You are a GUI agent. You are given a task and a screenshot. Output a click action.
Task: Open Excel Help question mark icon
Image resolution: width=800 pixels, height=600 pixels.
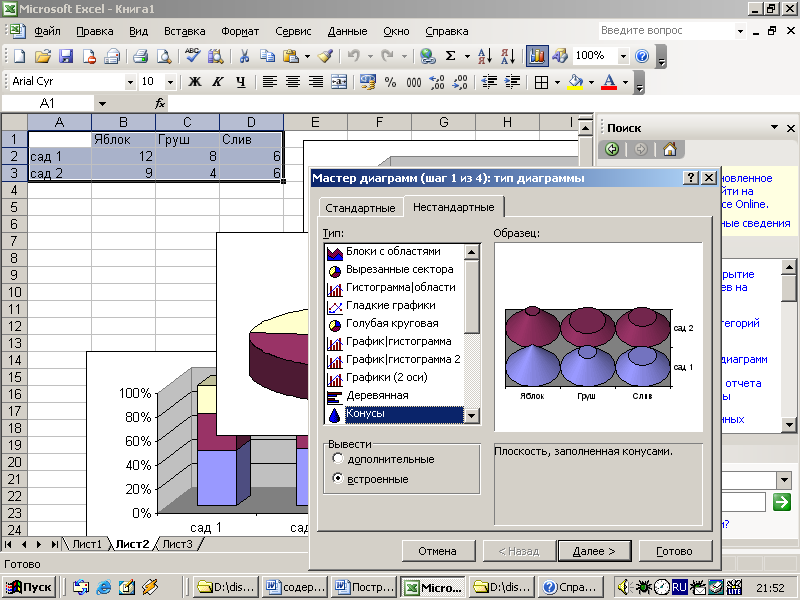click(642, 56)
